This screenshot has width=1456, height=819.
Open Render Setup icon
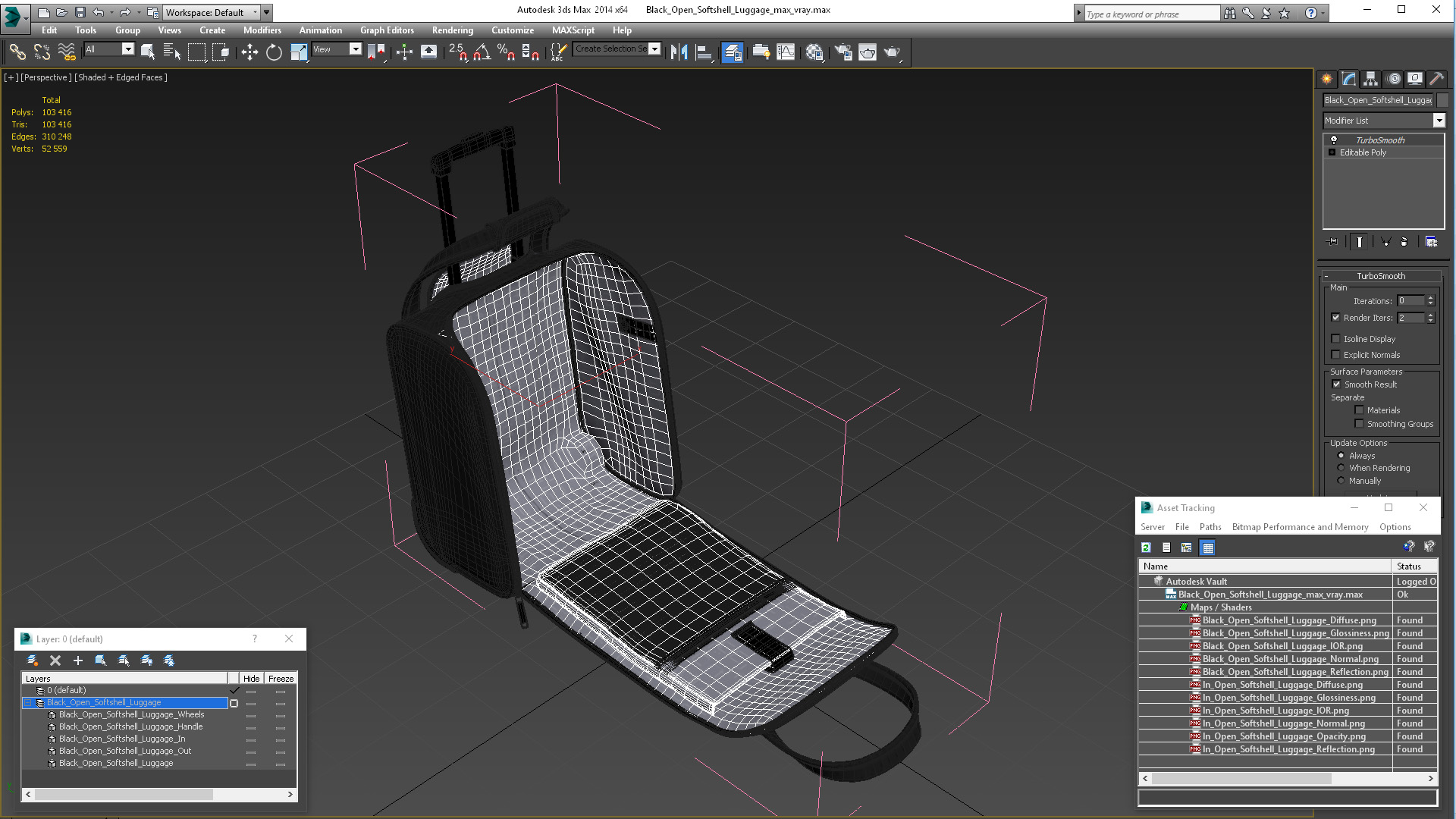tap(843, 52)
